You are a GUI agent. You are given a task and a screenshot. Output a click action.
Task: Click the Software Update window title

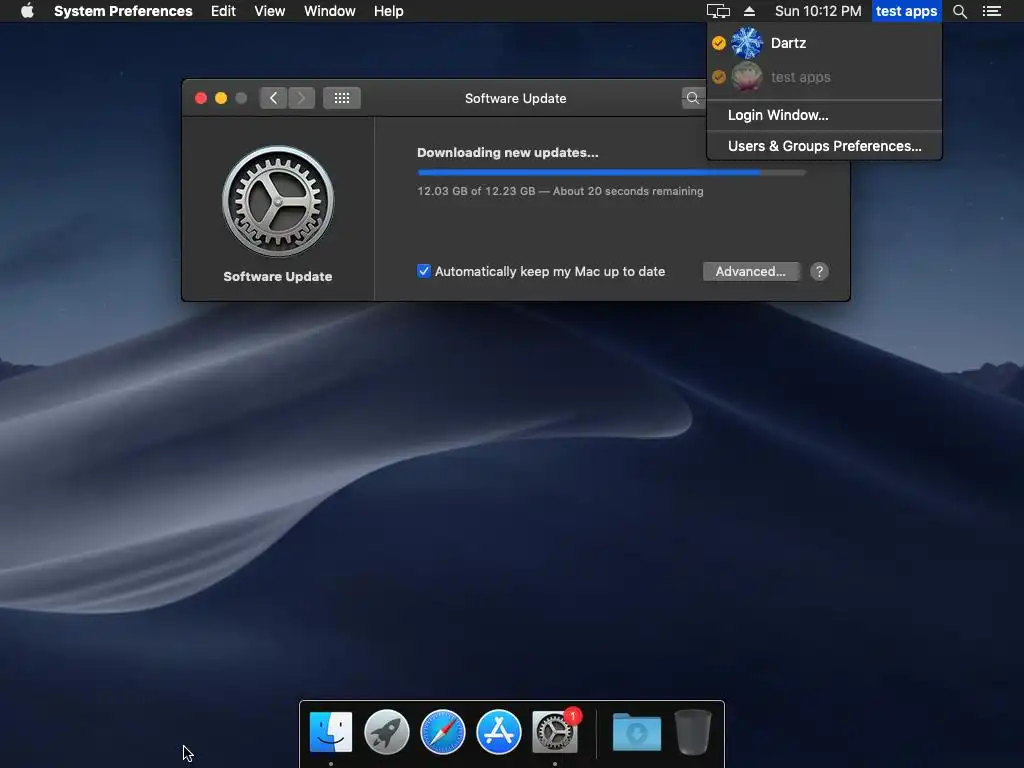(x=515, y=99)
